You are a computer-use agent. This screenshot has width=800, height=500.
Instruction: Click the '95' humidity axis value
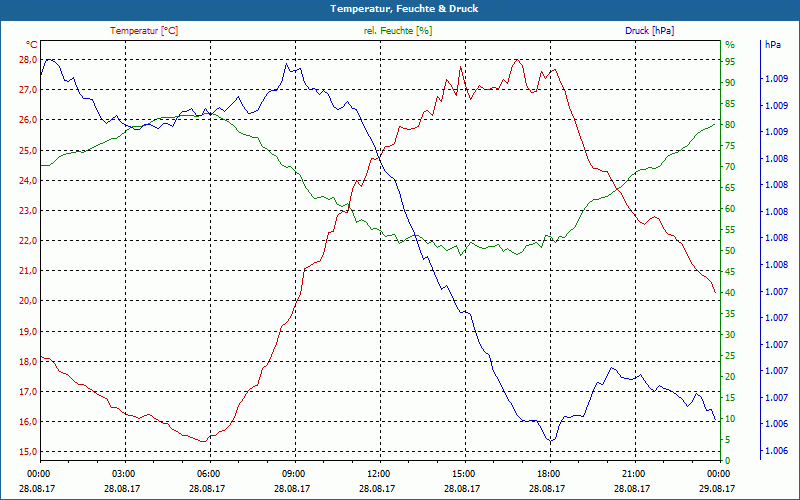pos(730,61)
